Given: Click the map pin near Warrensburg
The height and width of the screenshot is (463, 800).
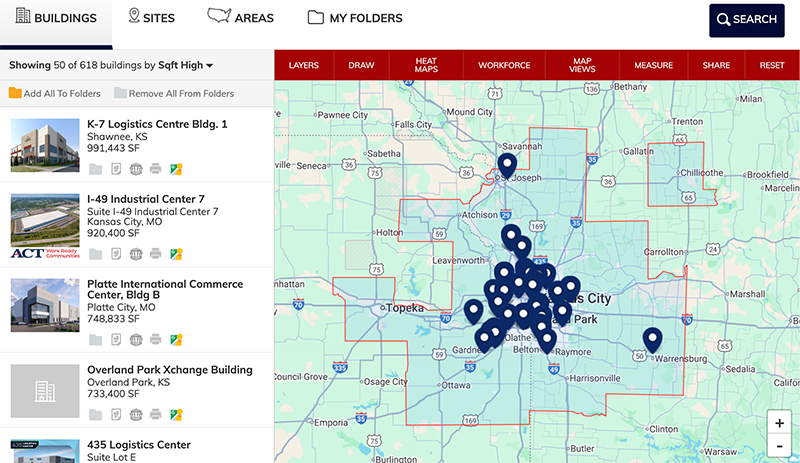Looking at the screenshot, I should tap(652, 339).
